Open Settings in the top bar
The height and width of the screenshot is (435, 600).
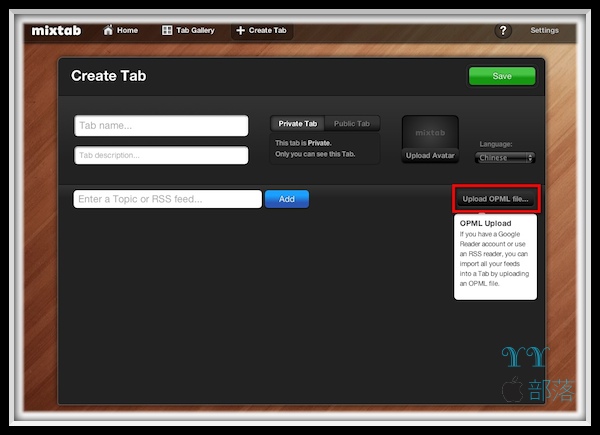(544, 30)
